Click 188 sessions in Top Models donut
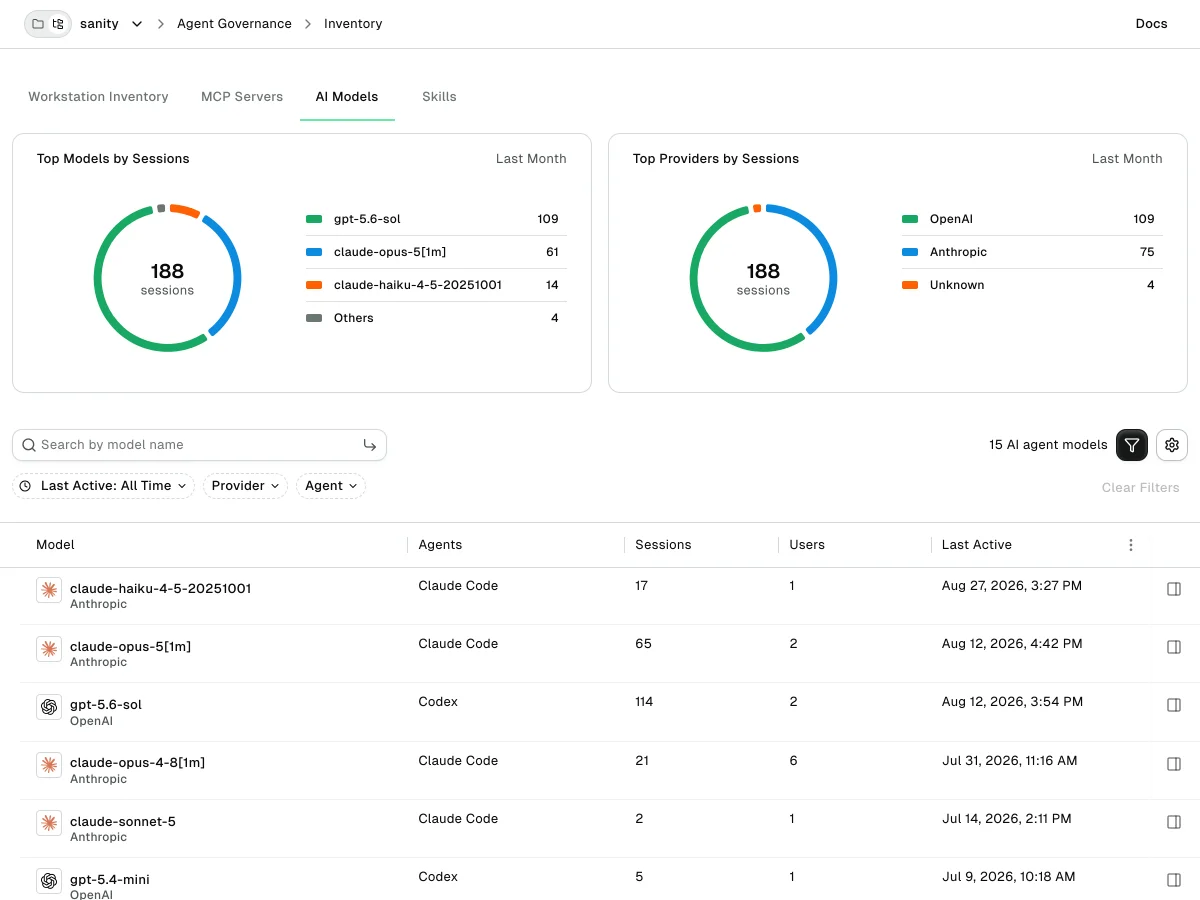Viewport: 1200px width, 900px height. pos(167,279)
